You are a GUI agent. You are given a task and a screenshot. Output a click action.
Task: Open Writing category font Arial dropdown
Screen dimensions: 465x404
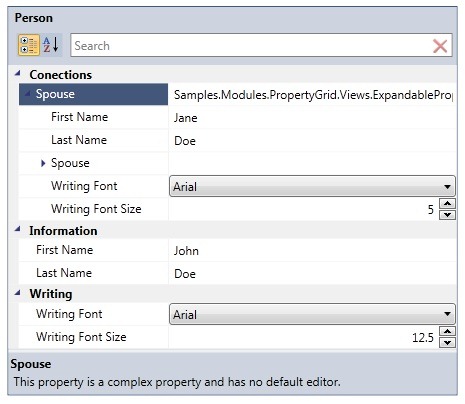[312, 314]
